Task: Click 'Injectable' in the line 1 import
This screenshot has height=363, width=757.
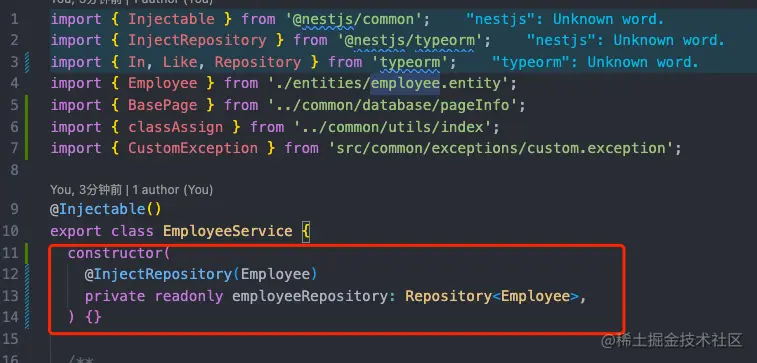Action: coord(171,19)
